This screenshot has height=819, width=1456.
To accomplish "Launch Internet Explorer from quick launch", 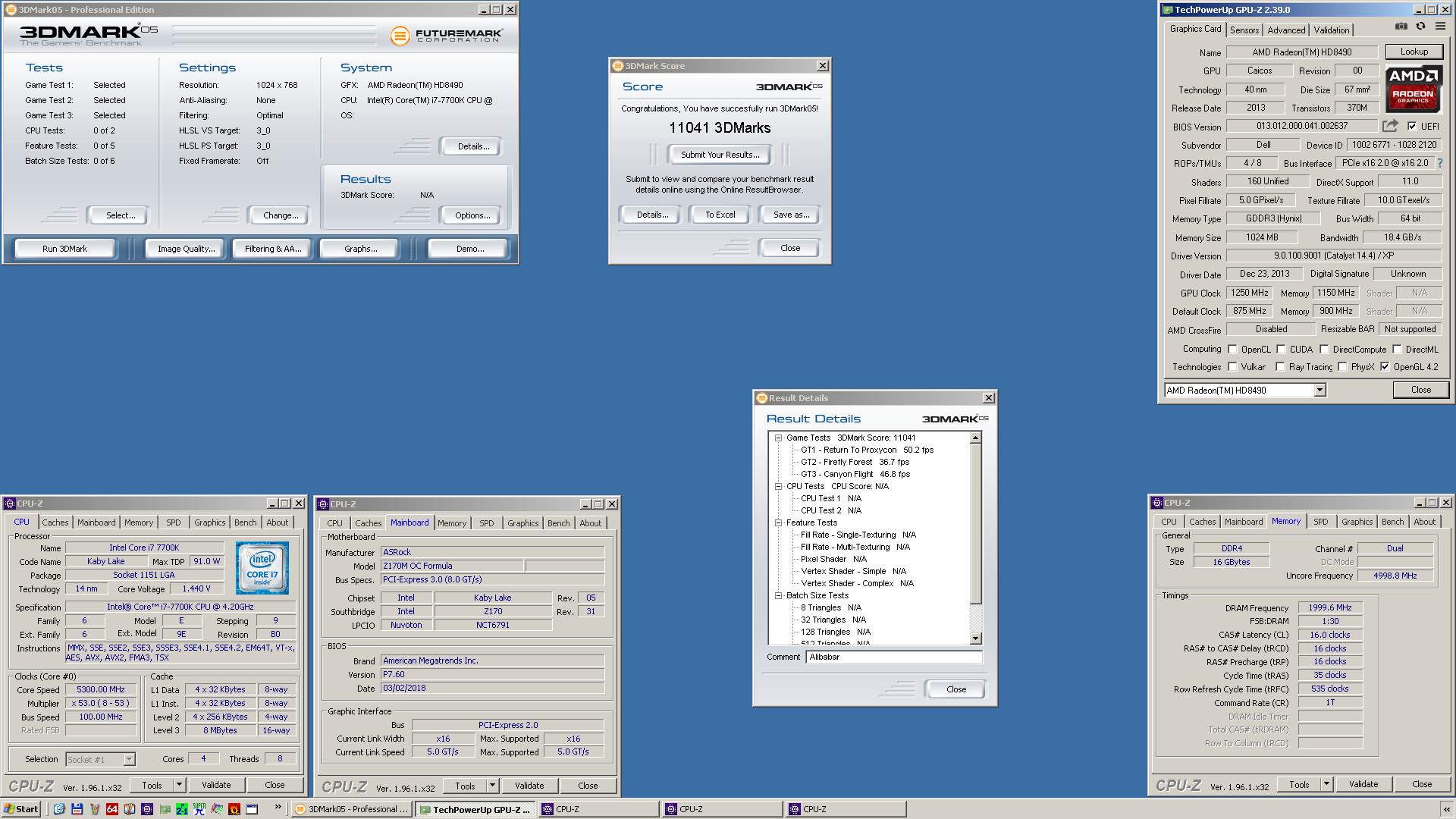I will pos(59,809).
